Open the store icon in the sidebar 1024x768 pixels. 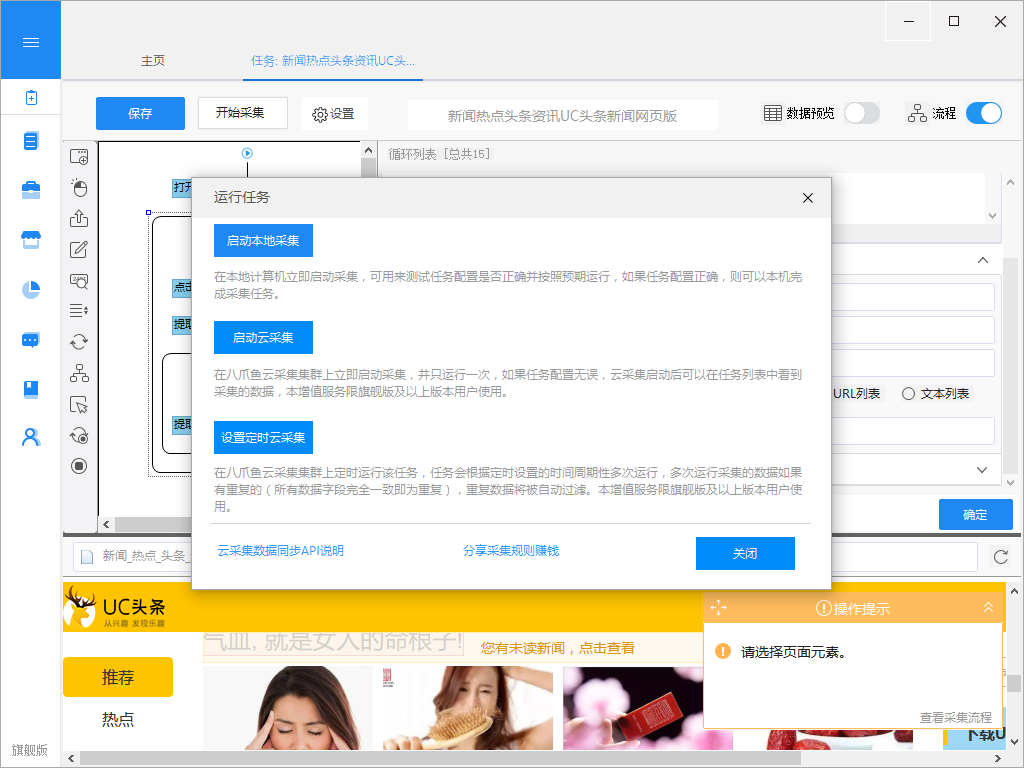pyautogui.click(x=30, y=240)
